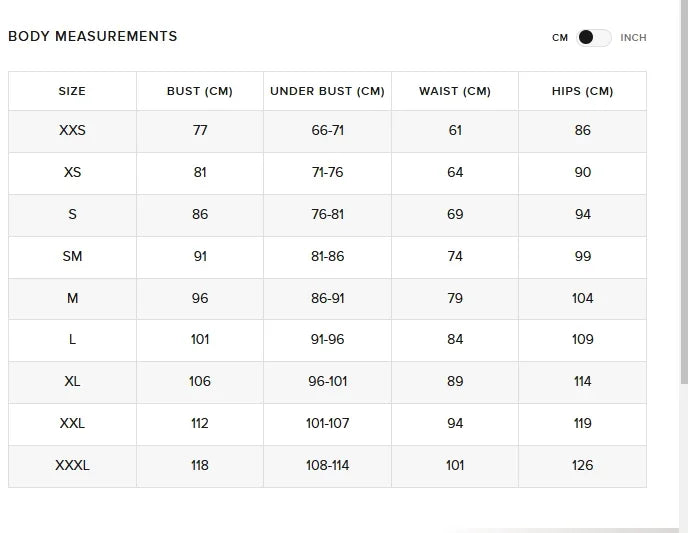Viewport: 688px width, 533px height.
Task: Click the XXXL row under bust 108-114
Action: [327, 465]
